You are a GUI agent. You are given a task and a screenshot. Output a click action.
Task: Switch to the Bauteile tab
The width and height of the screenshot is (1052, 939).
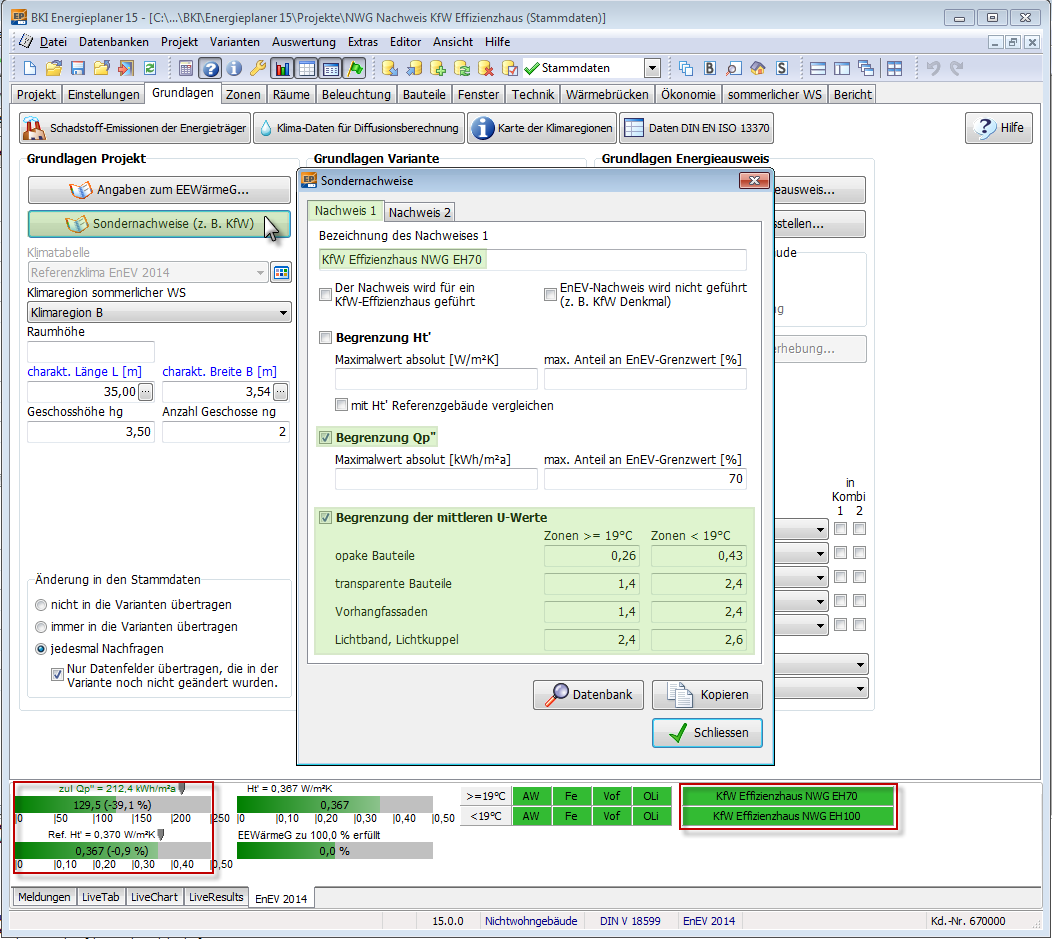tap(424, 95)
